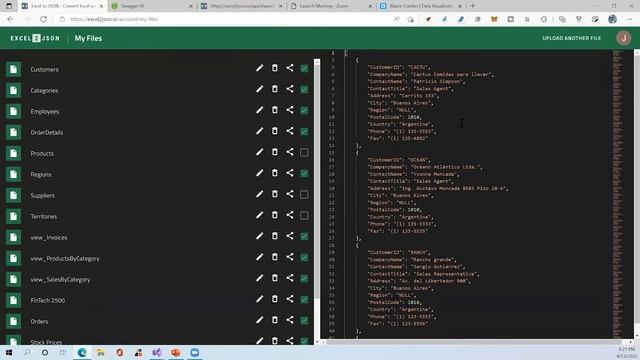Edit the Categories file
Screen dimensions: 640x360
[x=260, y=89]
